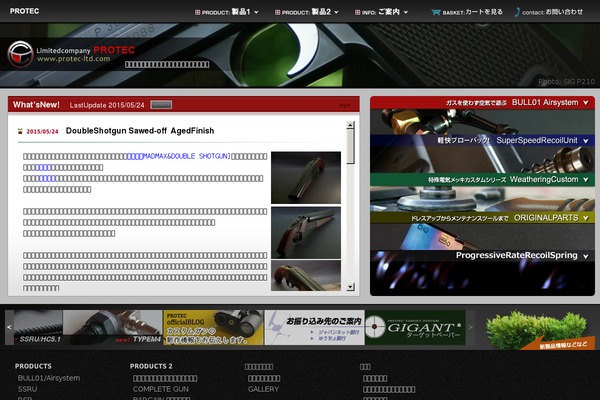Open the GIGANT target paper banner

(x=415, y=327)
